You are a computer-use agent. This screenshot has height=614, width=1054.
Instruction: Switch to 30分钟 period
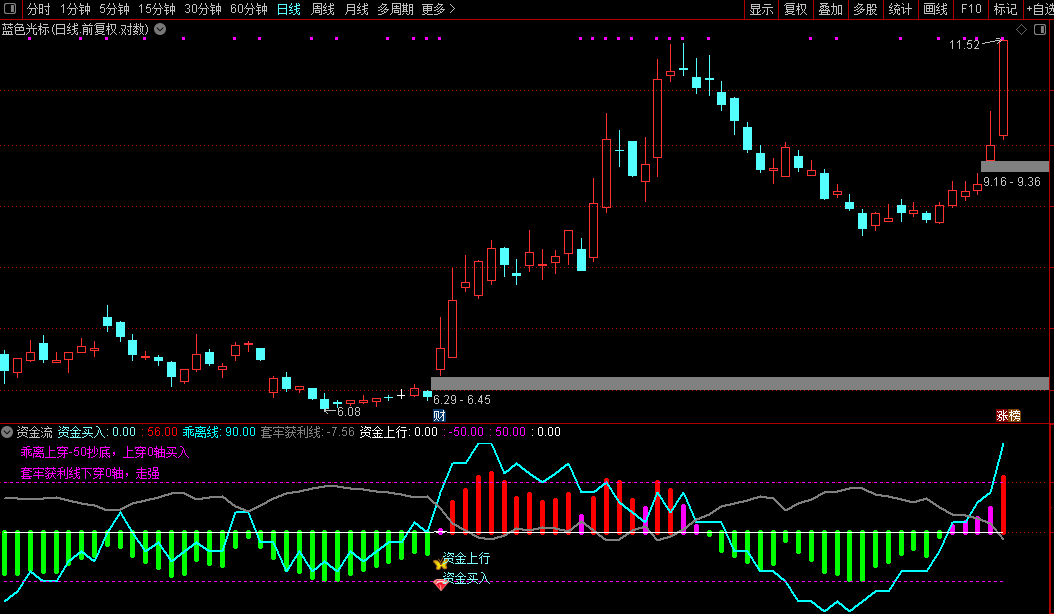point(202,9)
